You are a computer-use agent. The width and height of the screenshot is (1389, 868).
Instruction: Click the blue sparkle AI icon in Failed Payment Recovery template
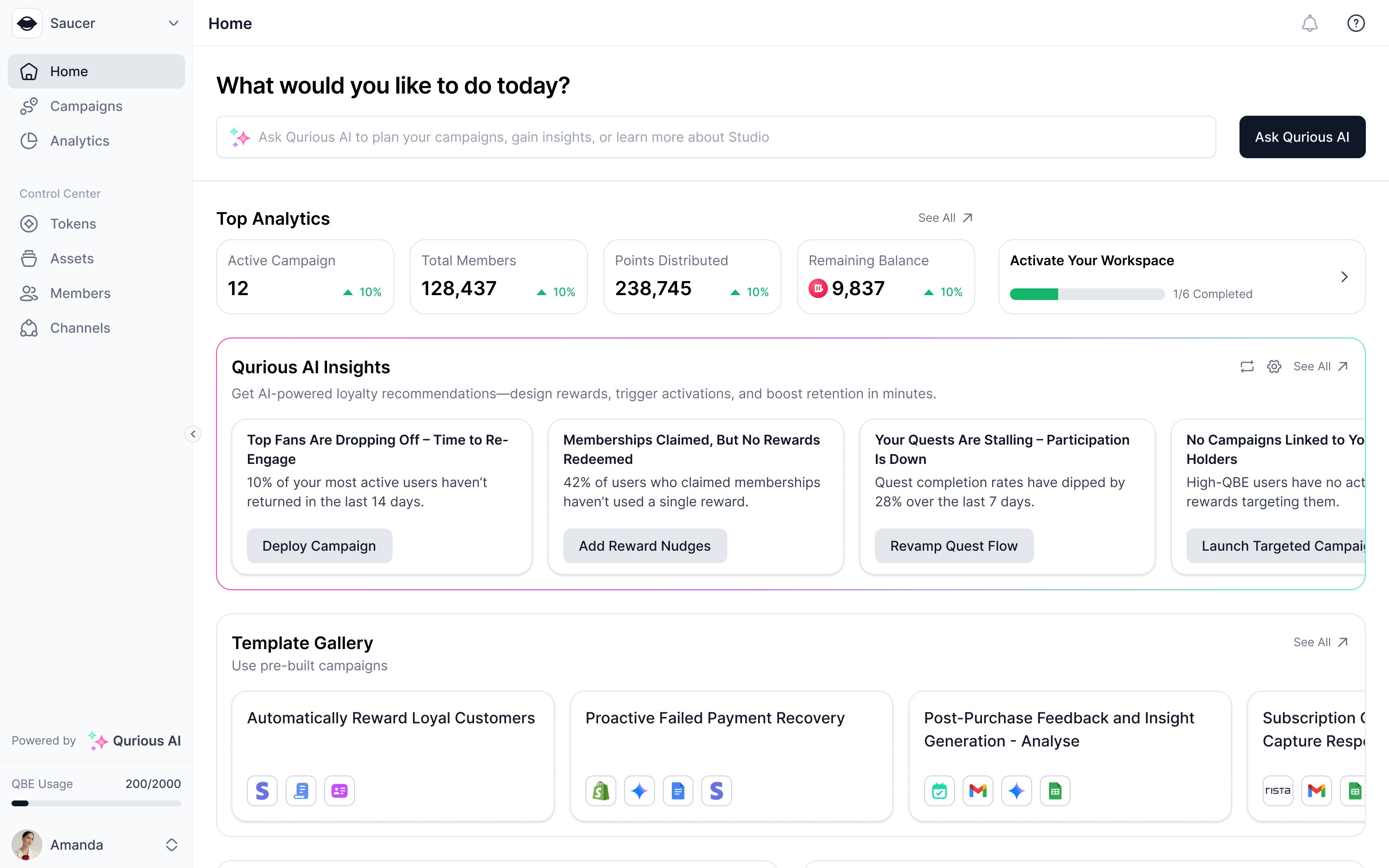640,791
